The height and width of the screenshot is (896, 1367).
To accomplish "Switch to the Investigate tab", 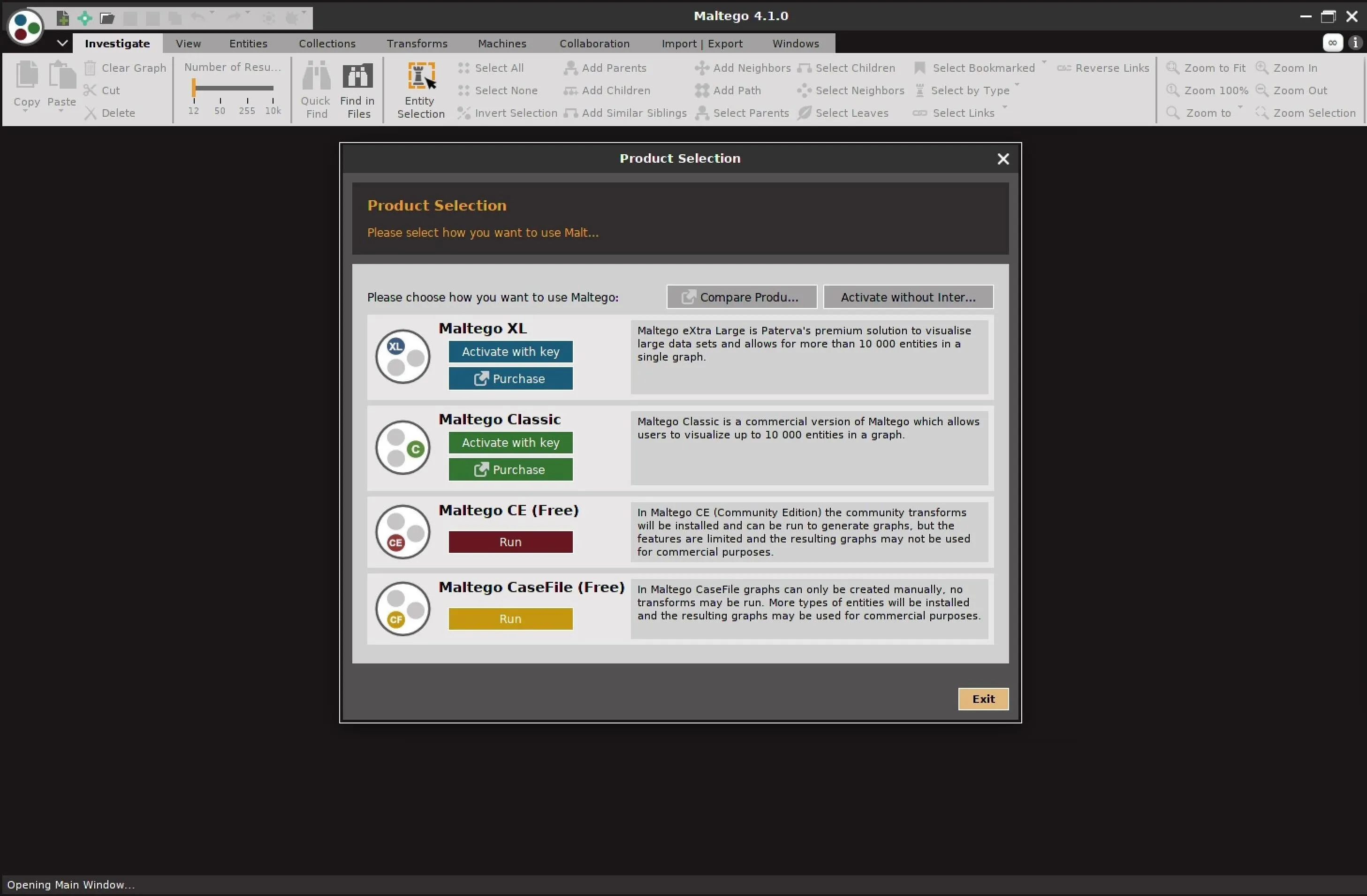I will 117,44.
